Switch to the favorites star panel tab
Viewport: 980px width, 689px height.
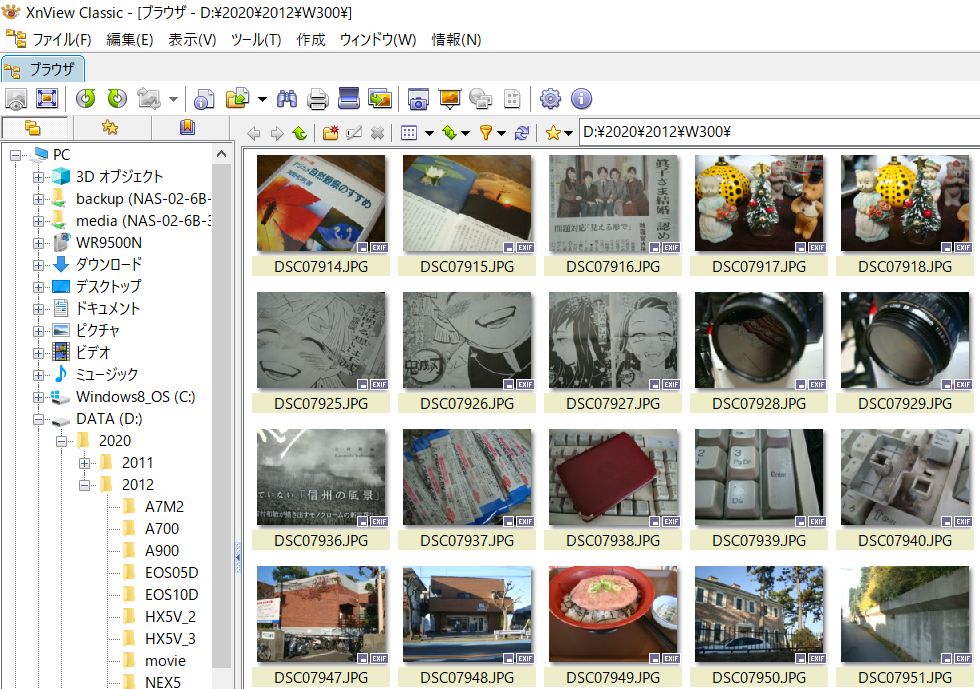tap(109, 128)
